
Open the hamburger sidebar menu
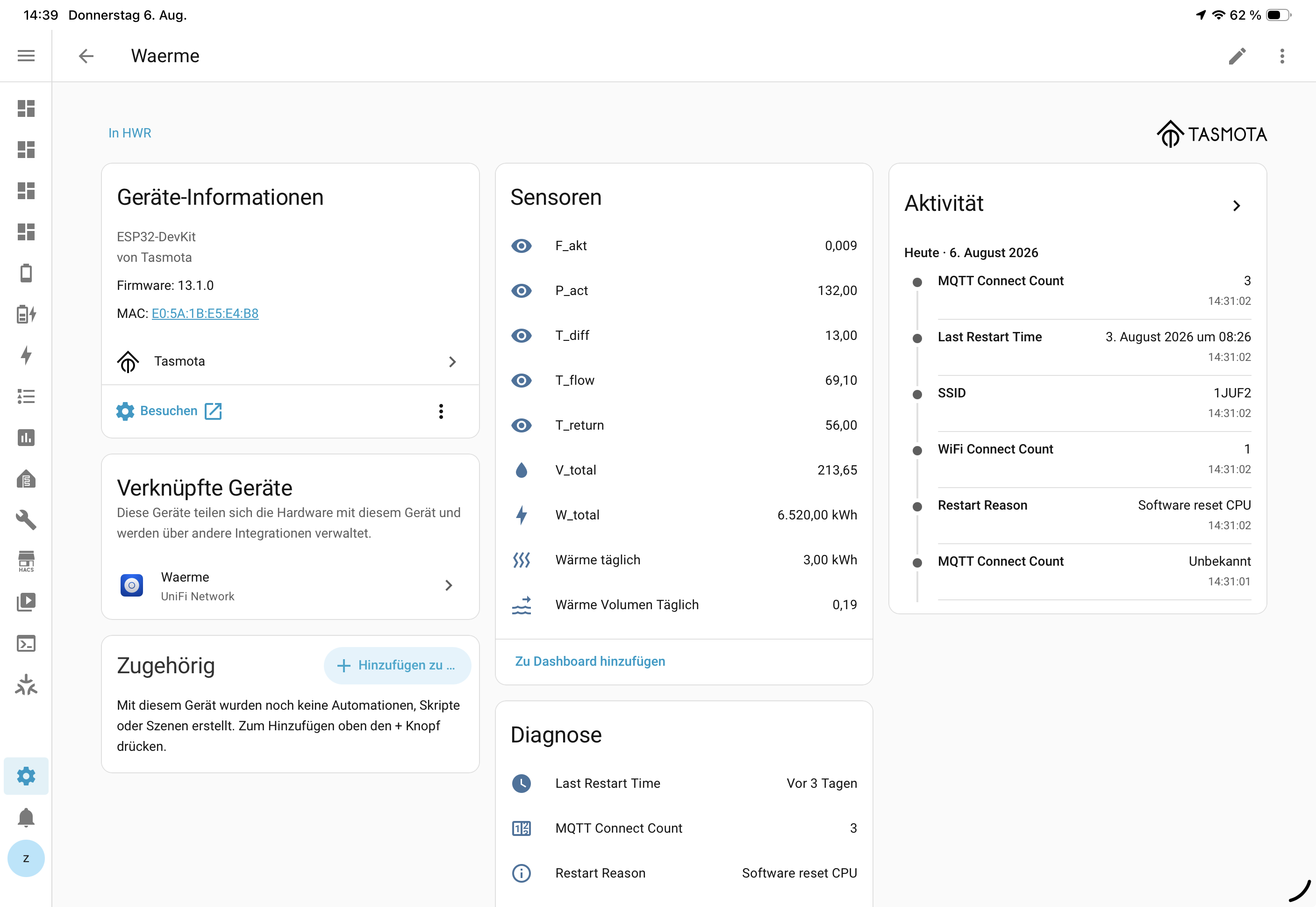26,56
